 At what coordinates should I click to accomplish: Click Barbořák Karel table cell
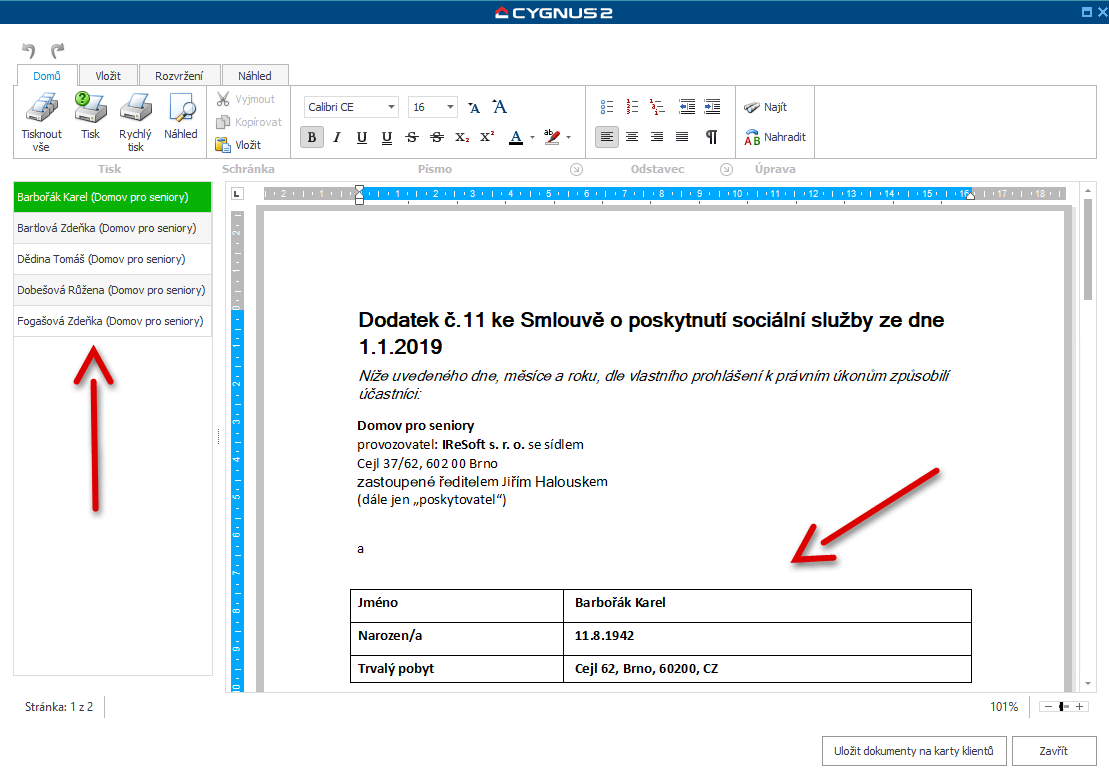[767, 606]
